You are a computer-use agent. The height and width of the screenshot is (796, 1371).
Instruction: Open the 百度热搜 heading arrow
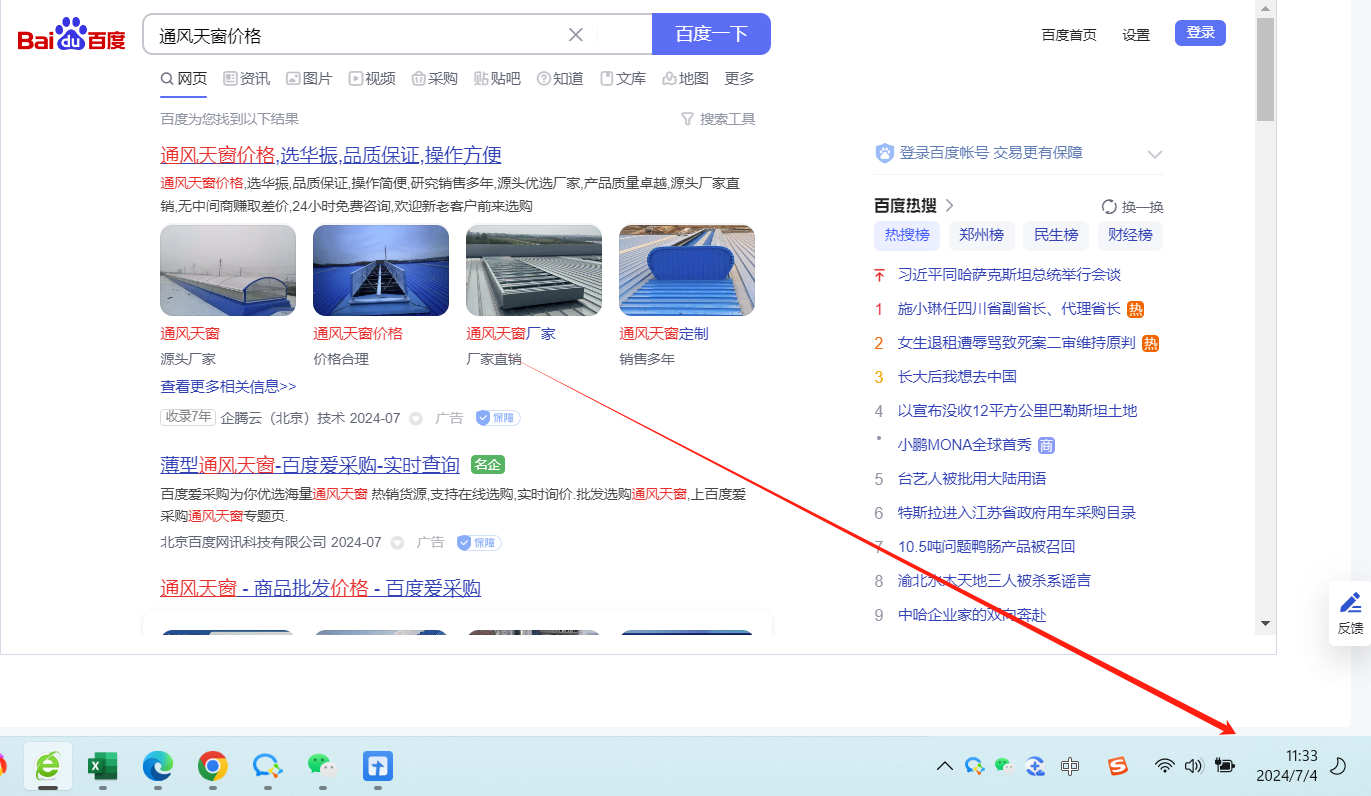tap(949, 206)
